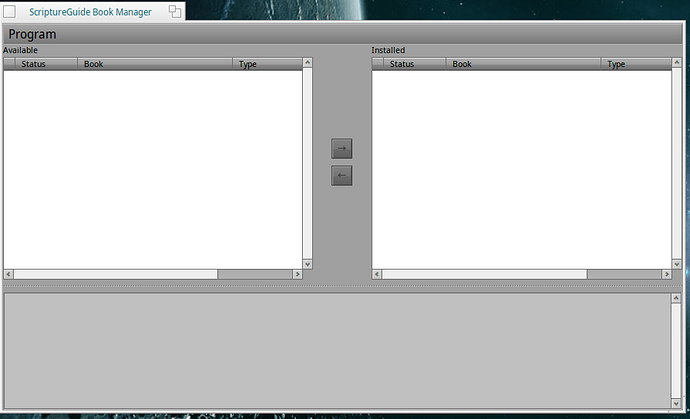This screenshot has height=419, width=690.
Task: Sort Installed list by Book column
Action: 523,64
